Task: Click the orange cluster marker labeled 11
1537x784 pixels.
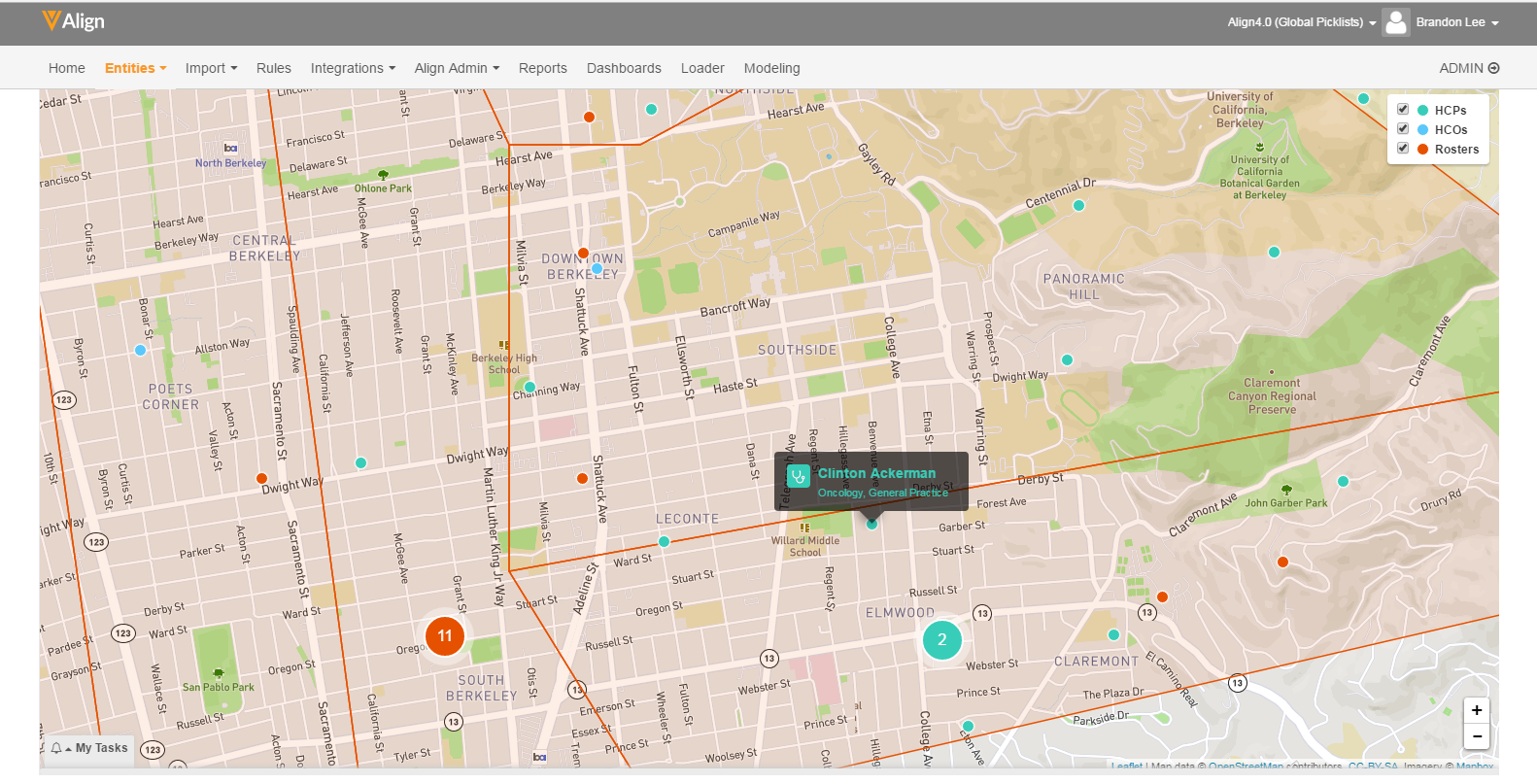Action: pyautogui.click(x=445, y=635)
